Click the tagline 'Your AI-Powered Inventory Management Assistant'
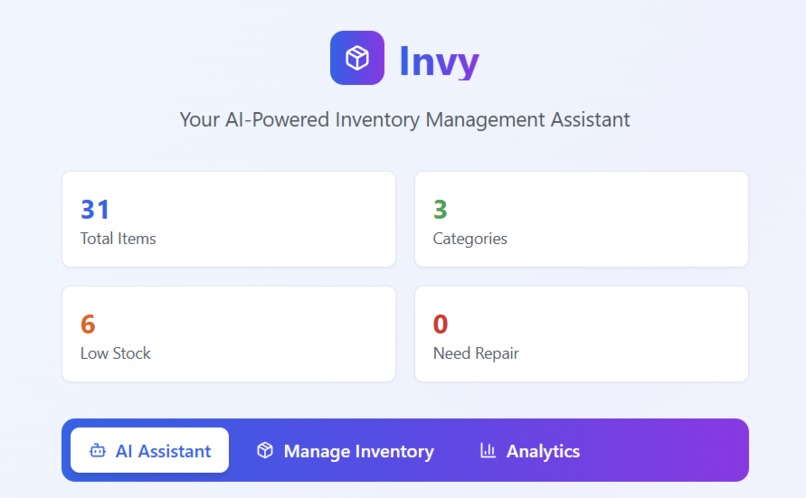806x498 pixels. coord(405,120)
